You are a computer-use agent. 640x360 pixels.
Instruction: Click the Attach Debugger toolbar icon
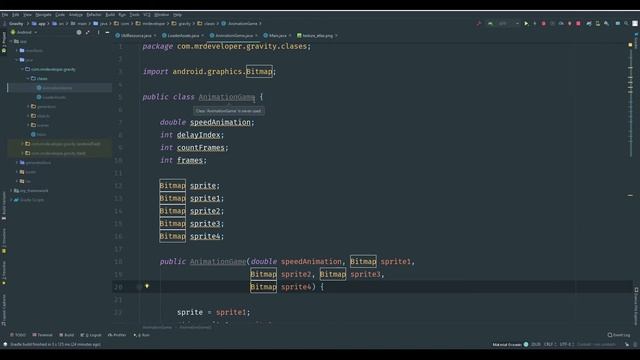click(570, 24)
